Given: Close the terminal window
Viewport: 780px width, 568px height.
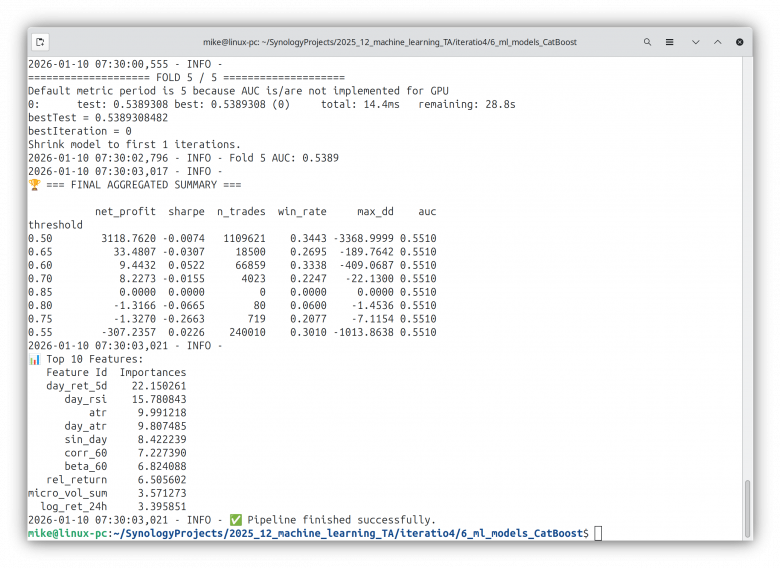Looking at the screenshot, I should pos(740,42).
